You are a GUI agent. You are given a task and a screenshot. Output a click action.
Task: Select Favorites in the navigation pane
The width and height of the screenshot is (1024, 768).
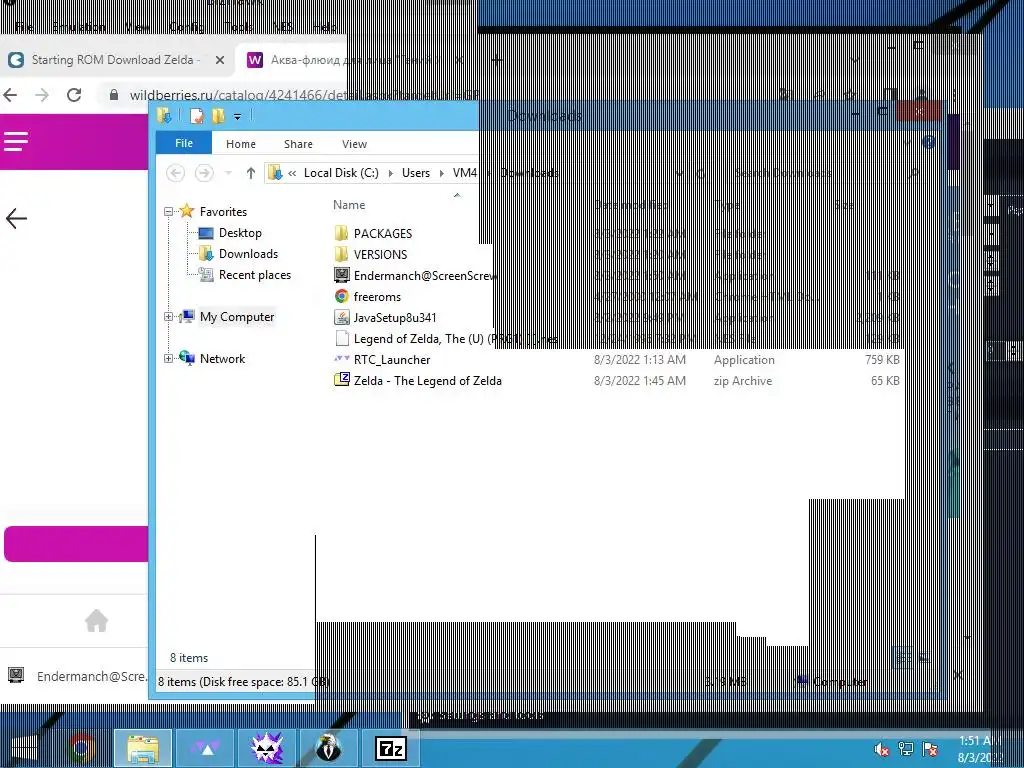point(223,212)
